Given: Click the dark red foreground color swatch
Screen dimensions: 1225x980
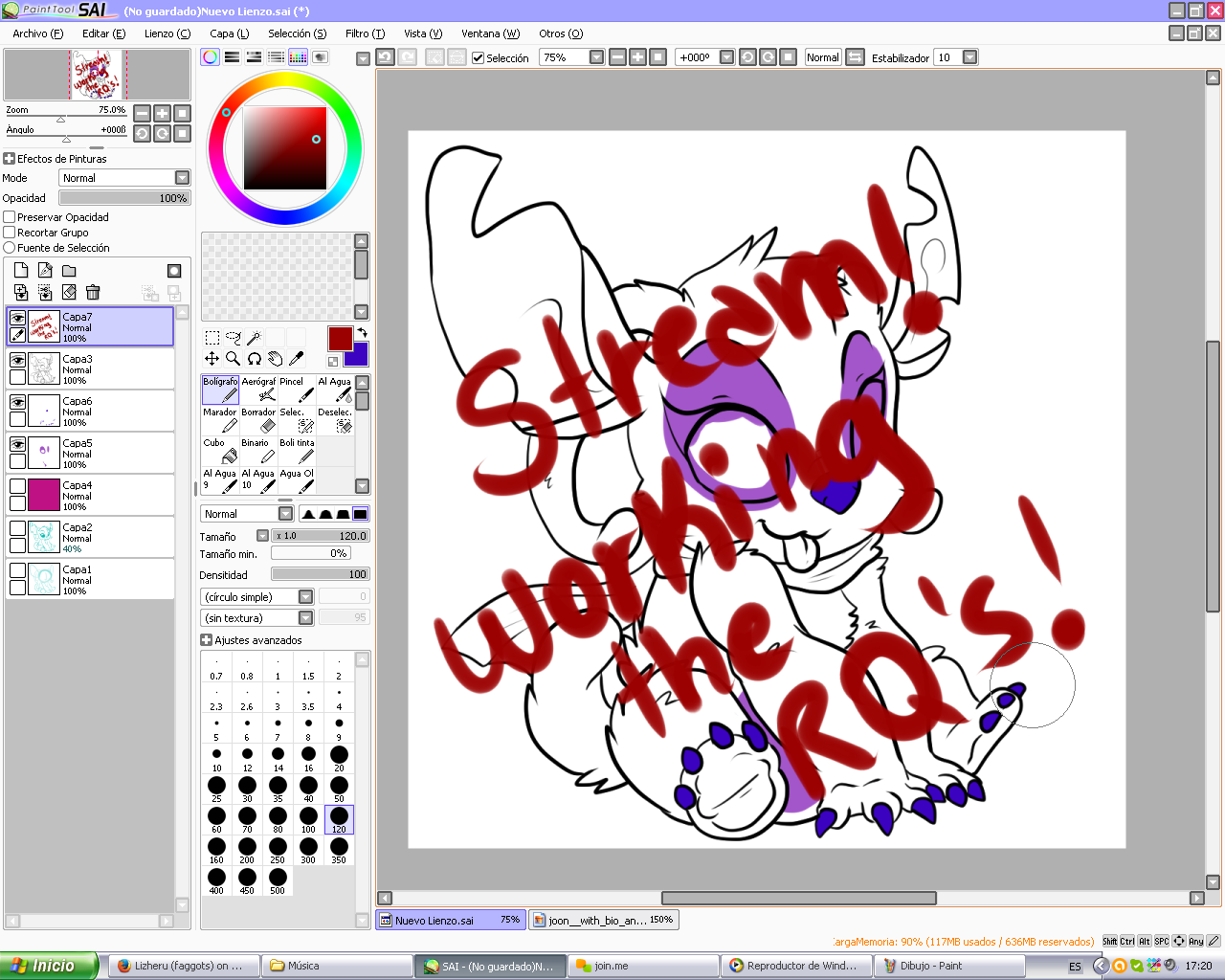Looking at the screenshot, I should pos(340,338).
